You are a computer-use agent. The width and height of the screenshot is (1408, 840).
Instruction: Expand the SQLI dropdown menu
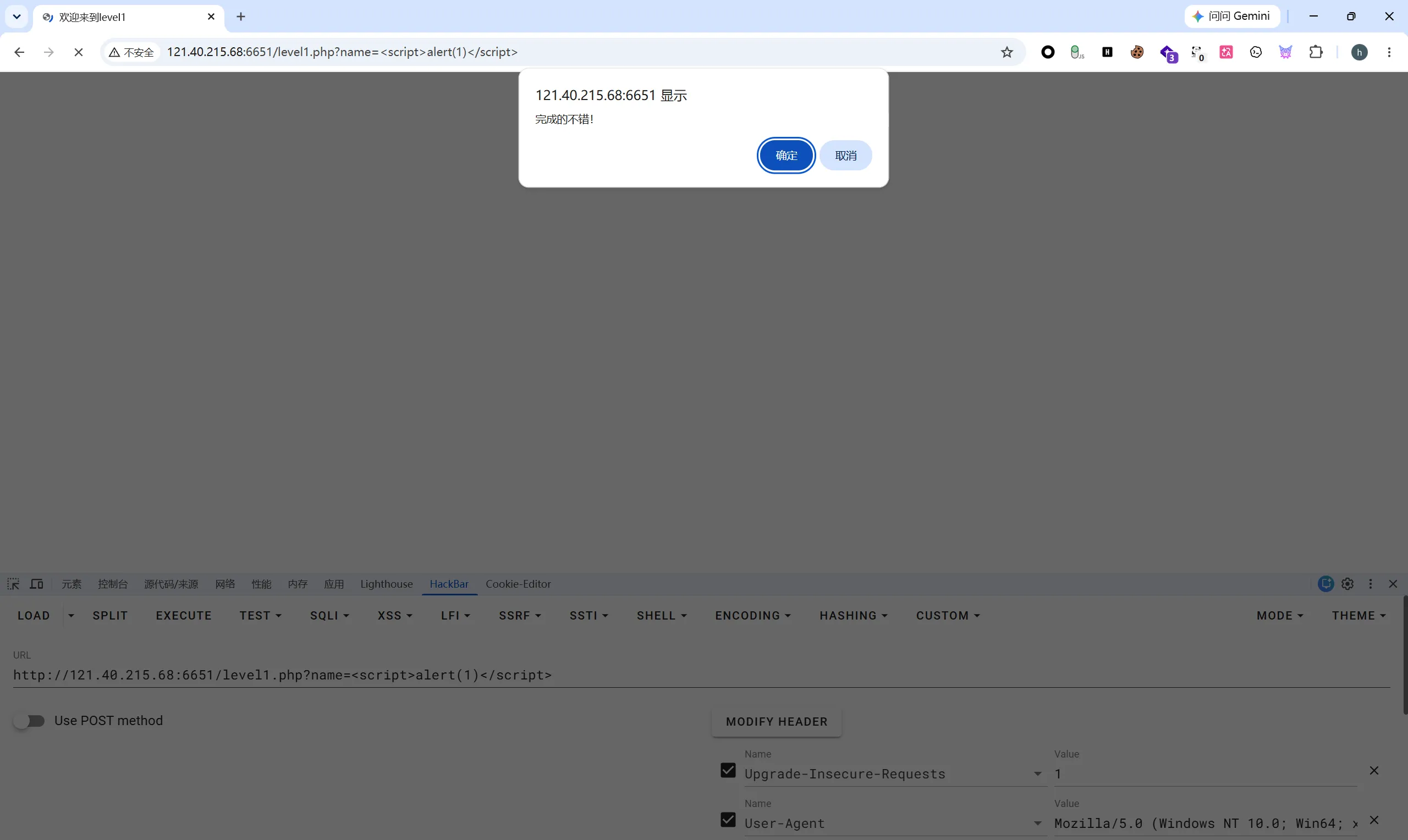pos(329,615)
